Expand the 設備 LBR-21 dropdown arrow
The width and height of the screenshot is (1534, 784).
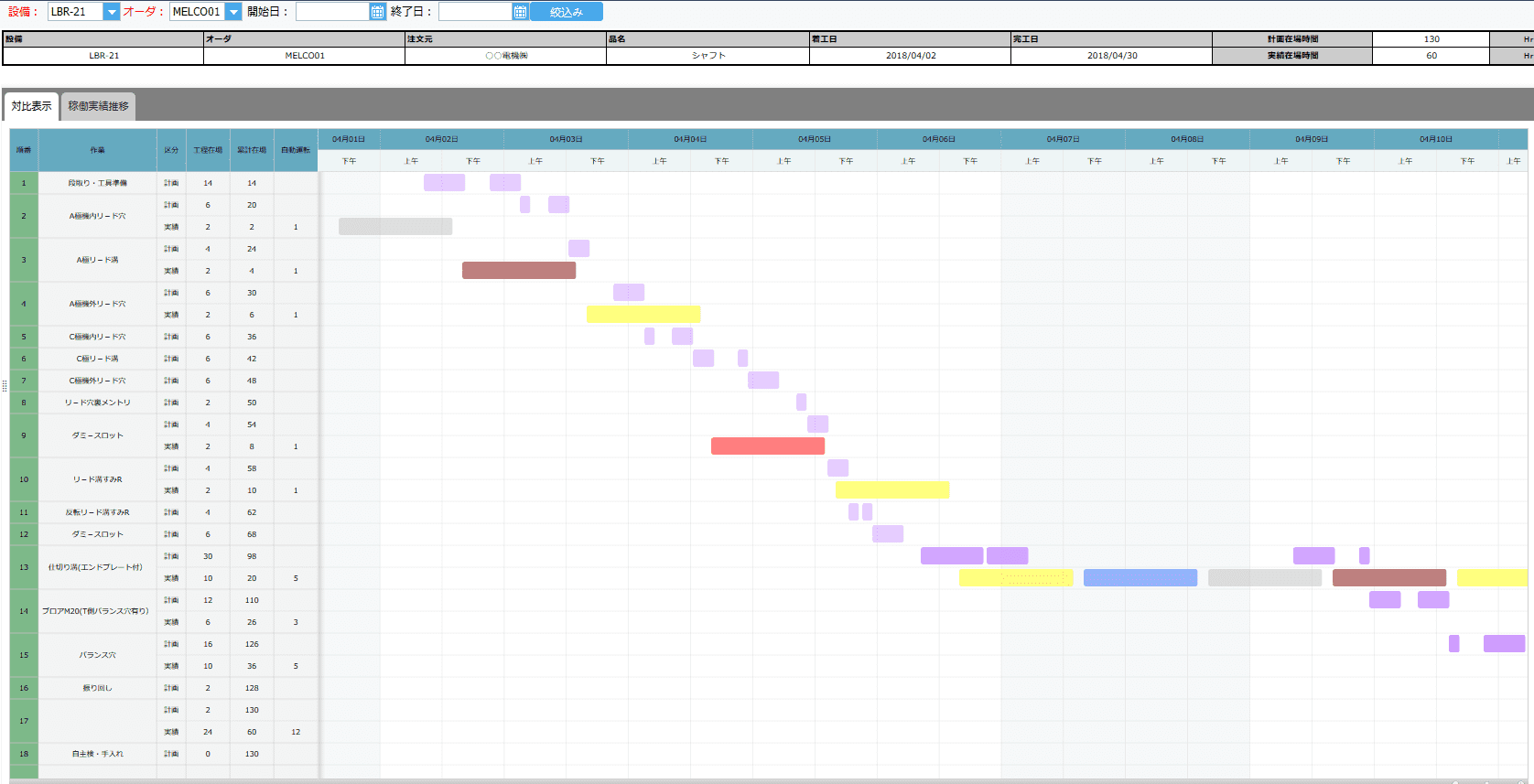coord(112,12)
